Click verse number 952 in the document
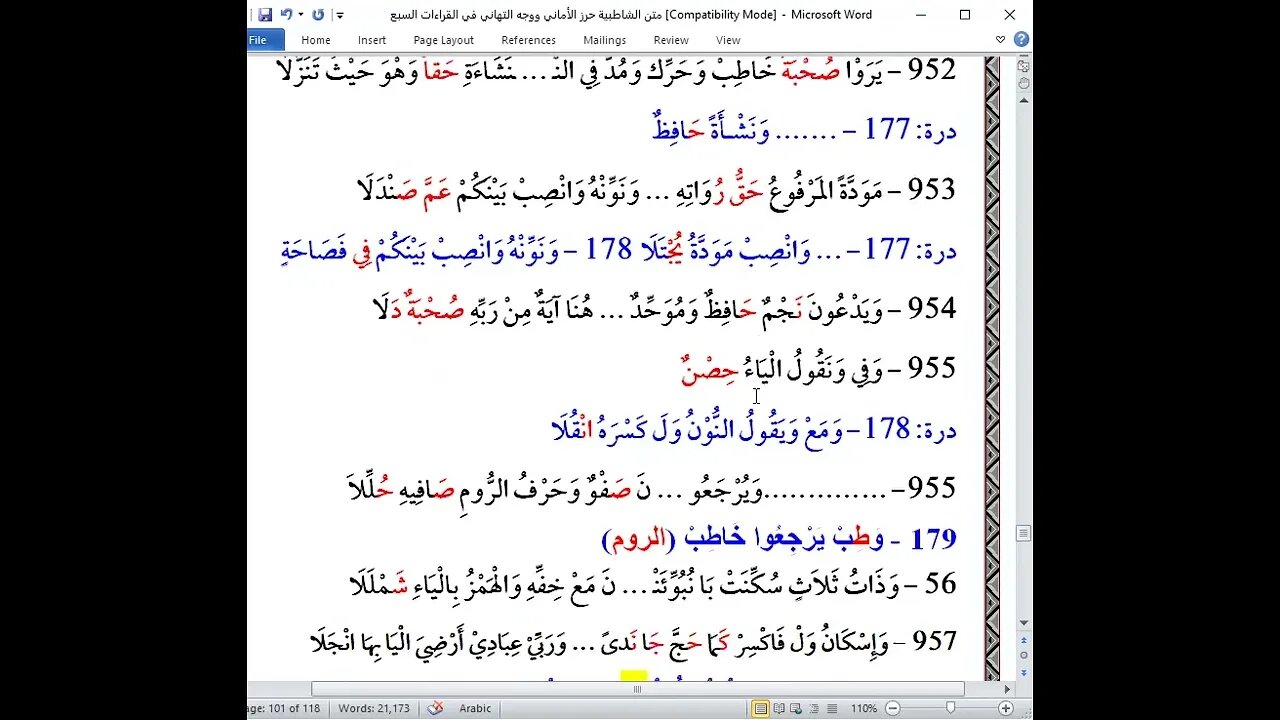 tap(933, 70)
